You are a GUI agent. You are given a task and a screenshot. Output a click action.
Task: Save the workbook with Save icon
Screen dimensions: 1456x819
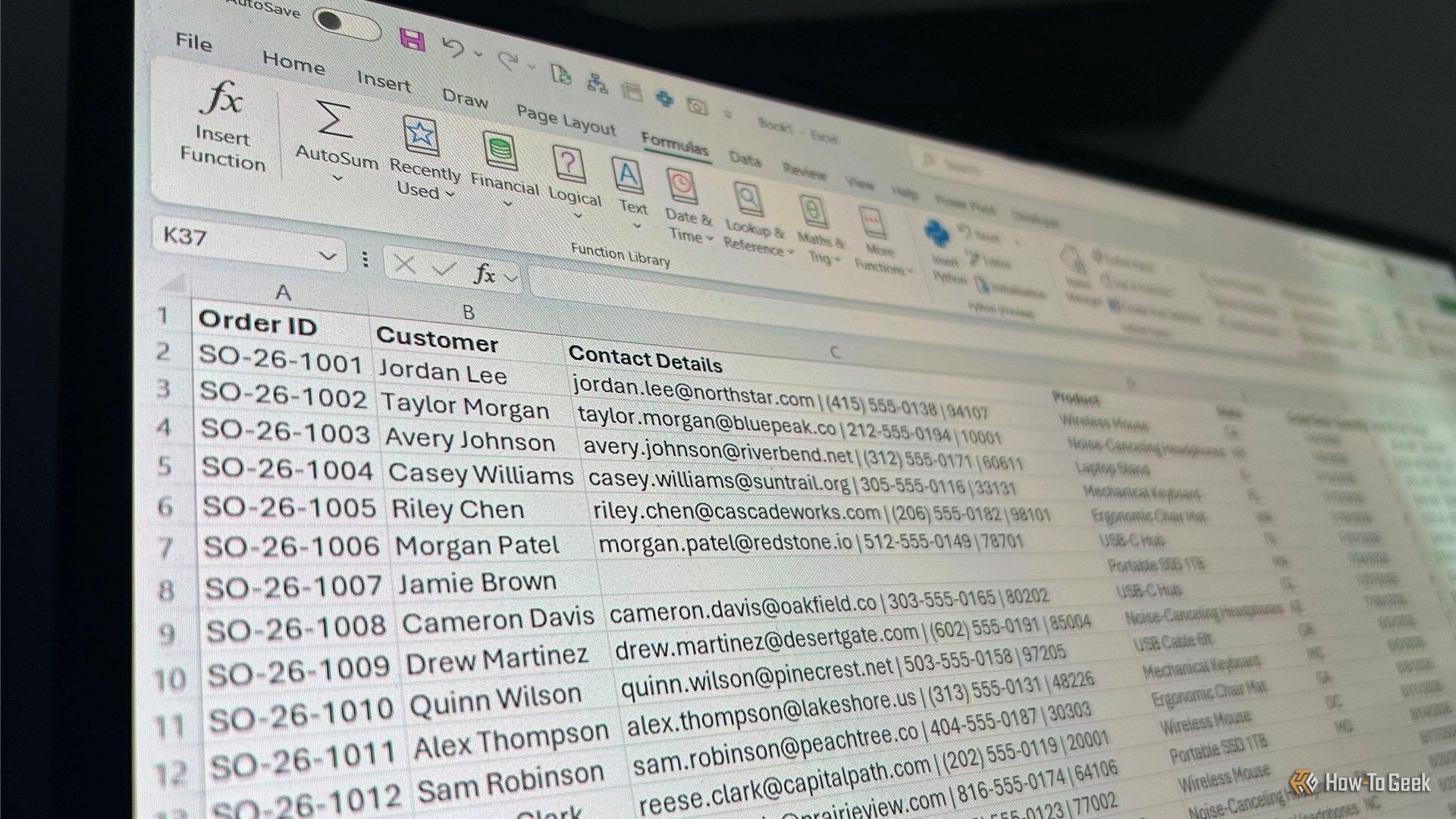[x=412, y=39]
